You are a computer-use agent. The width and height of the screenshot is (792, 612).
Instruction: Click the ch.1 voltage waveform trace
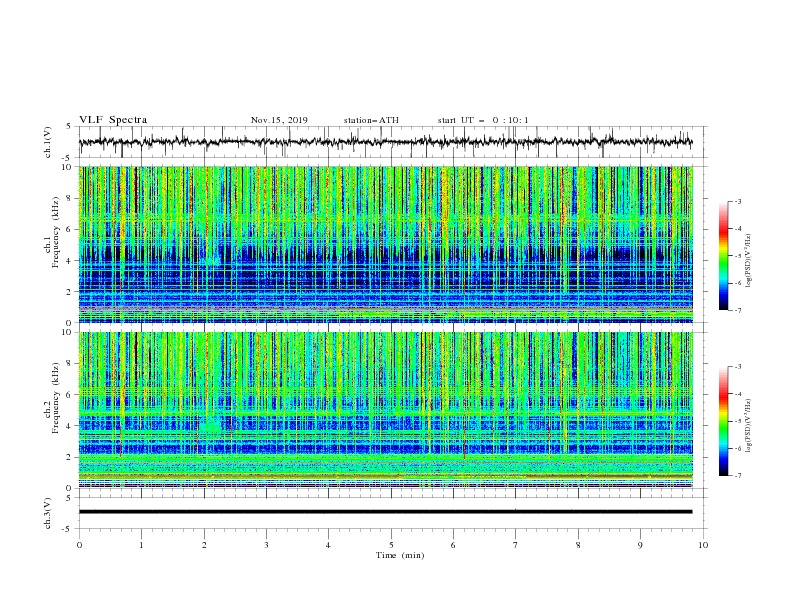click(x=385, y=142)
